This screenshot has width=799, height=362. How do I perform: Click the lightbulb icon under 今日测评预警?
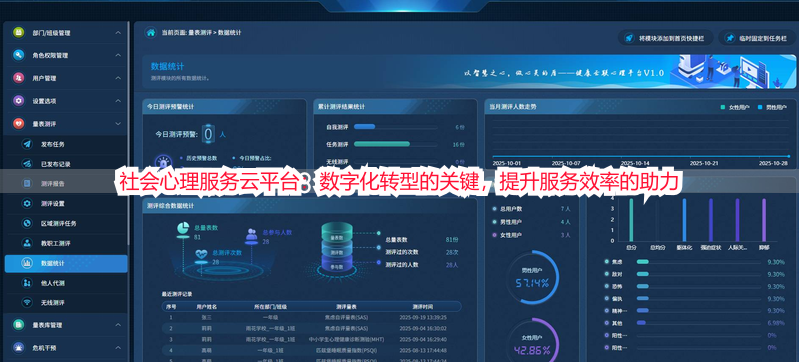pos(163,163)
